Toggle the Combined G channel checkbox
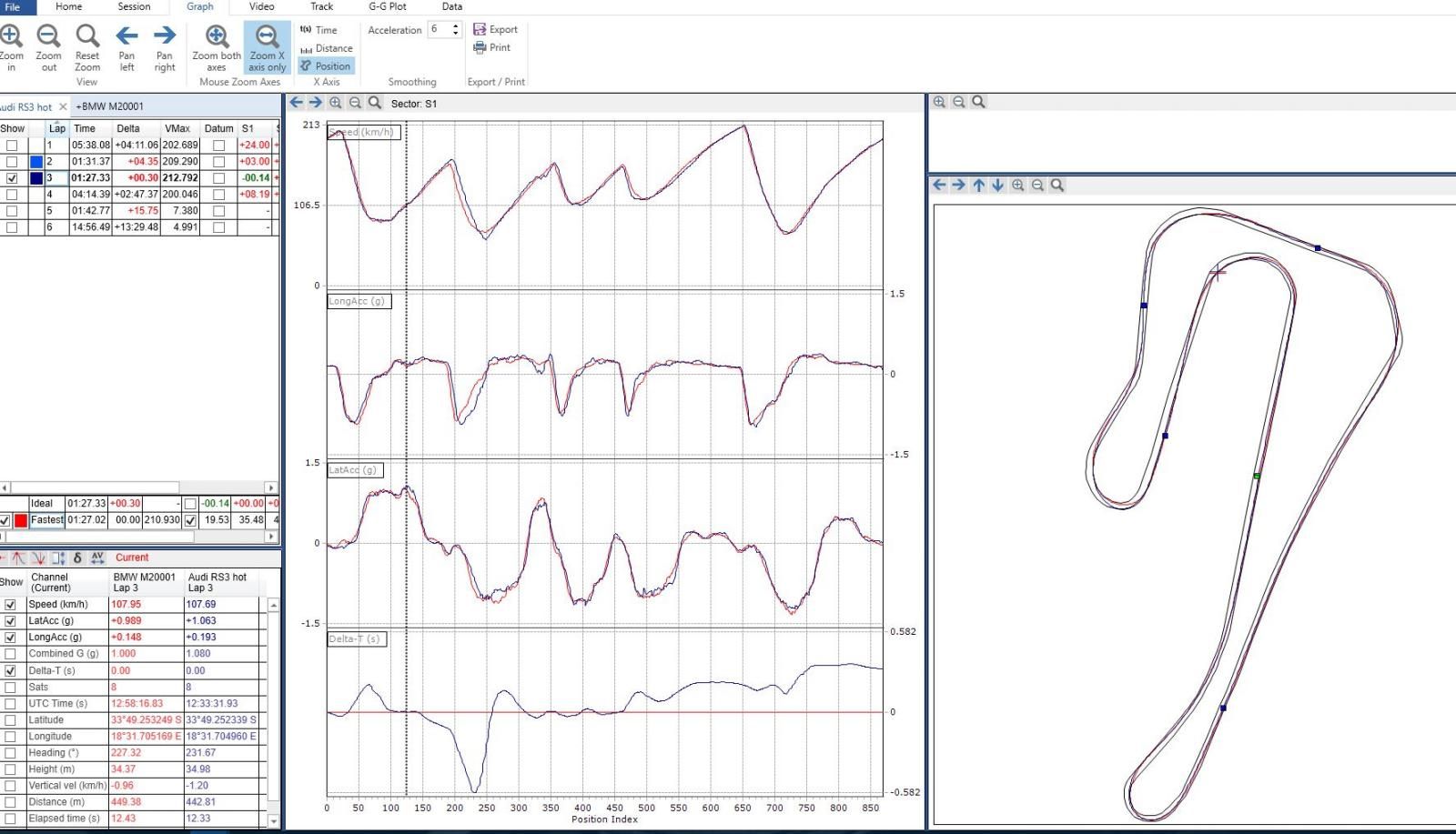1456x834 pixels. coord(10,654)
